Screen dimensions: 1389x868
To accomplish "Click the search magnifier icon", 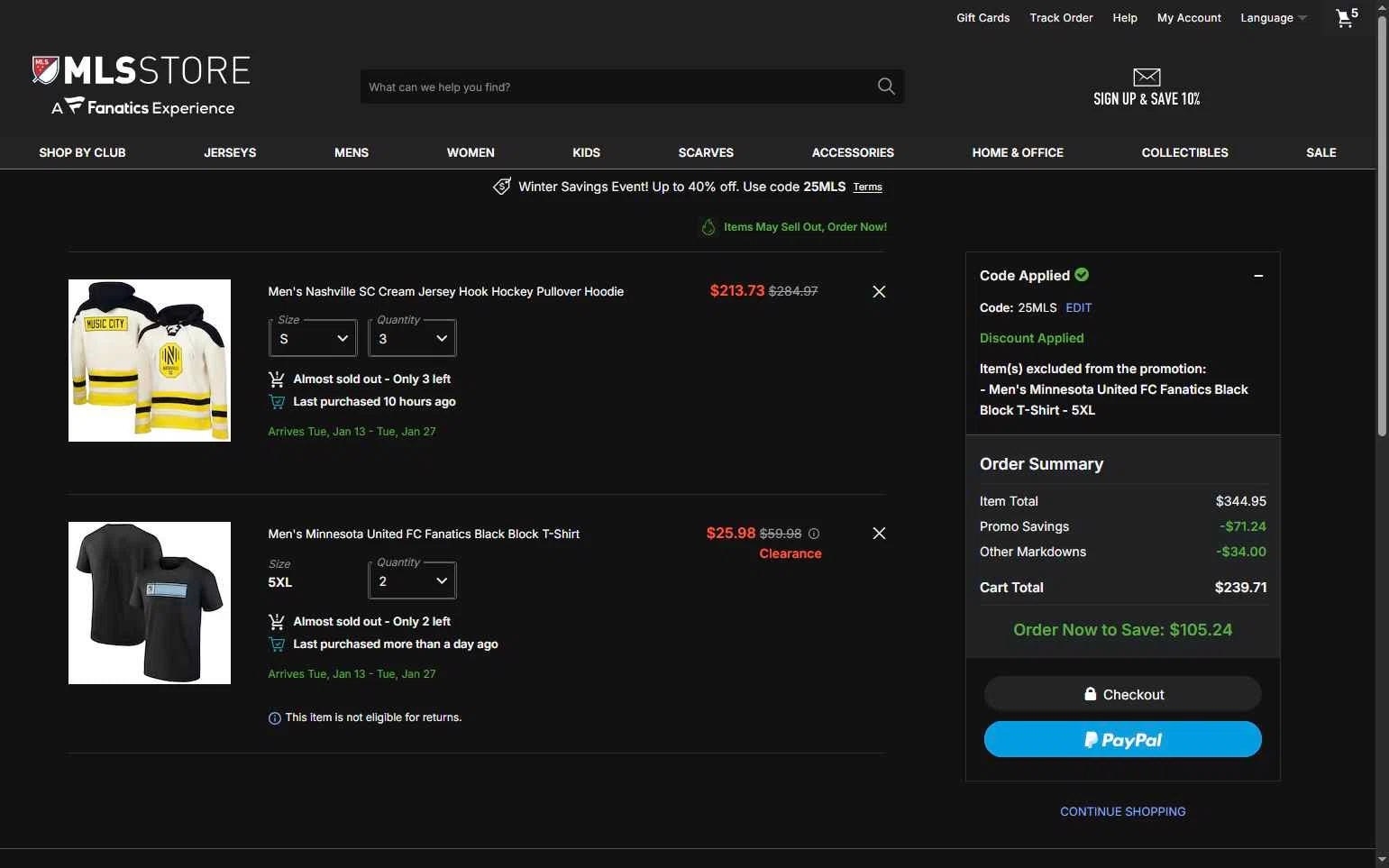I will (886, 87).
